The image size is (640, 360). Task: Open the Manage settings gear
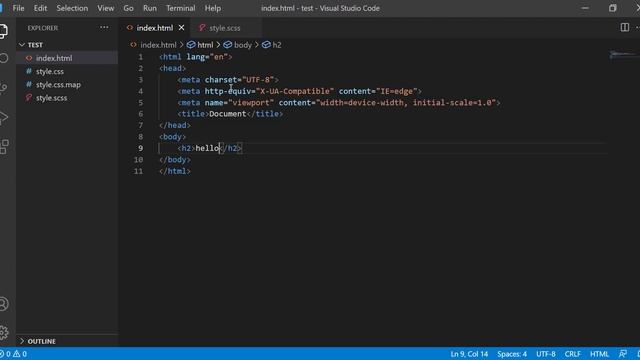(x=4, y=333)
